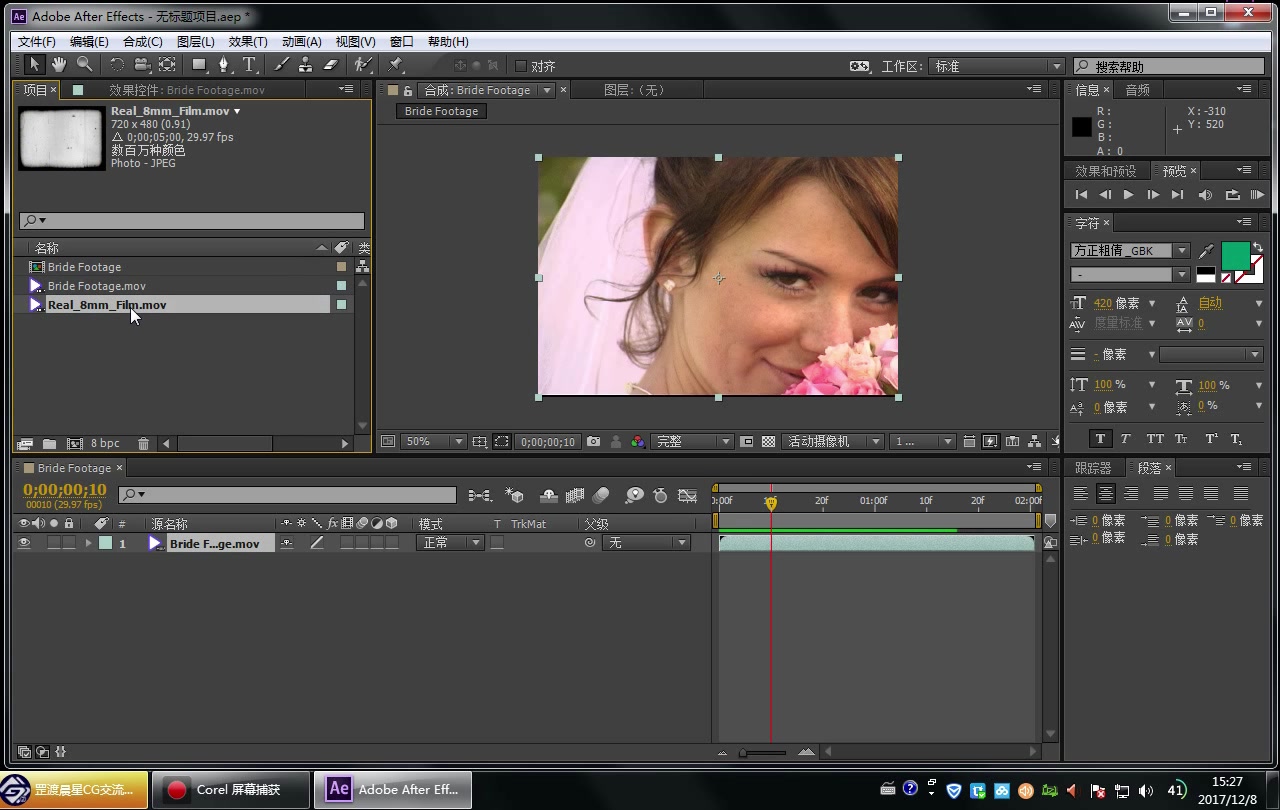Go to first frame in Preview panel
1280x810 pixels.
click(x=1081, y=195)
